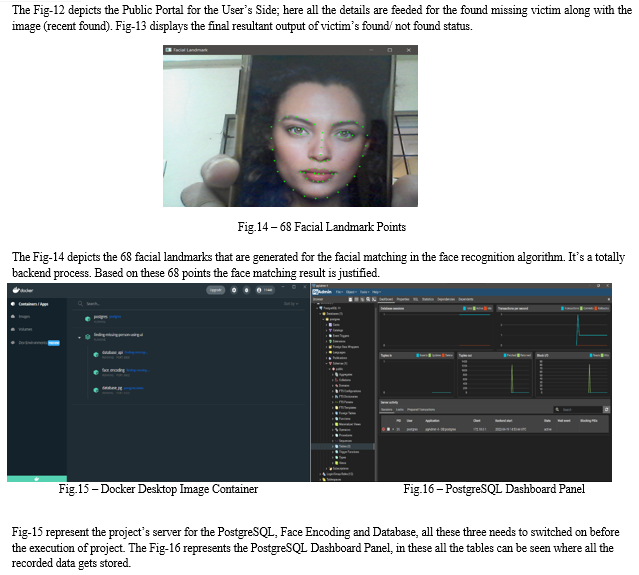Image resolution: width=639 pixels, height=575 pixels.
Task: Open Dev Environments in Docker sidebar
Action: point(33,343)
